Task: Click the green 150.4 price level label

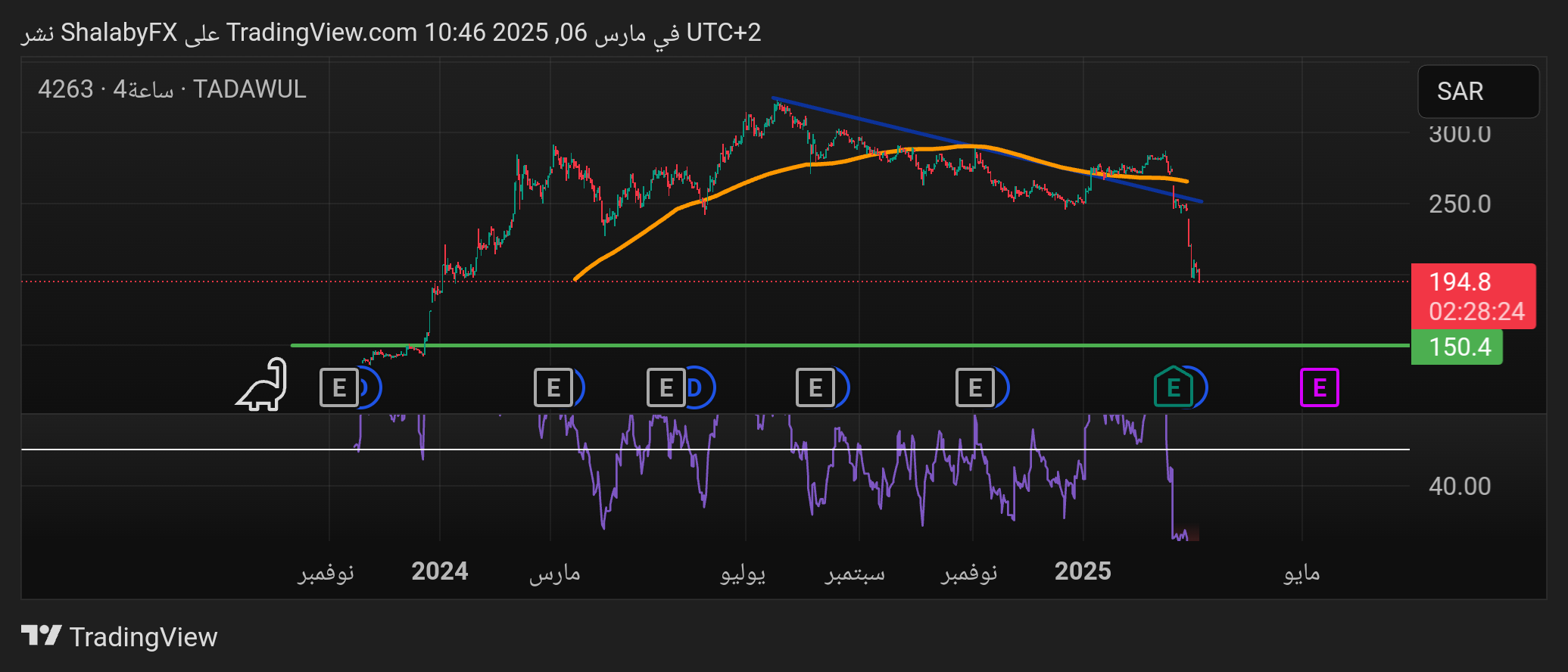Action: pyautogui.click(x=1457, y=347)
